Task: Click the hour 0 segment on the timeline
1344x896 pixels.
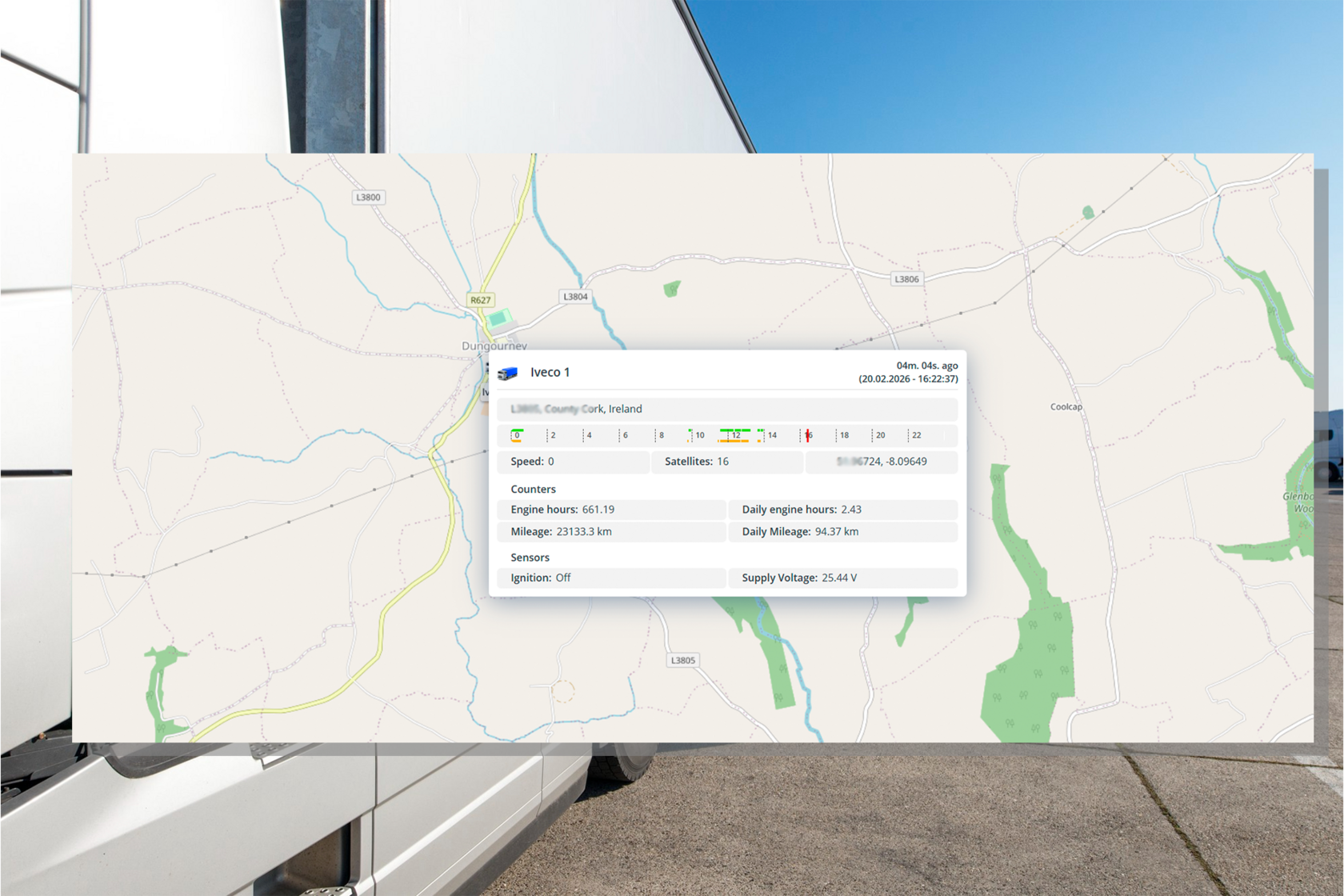Action: coord(517,435)
